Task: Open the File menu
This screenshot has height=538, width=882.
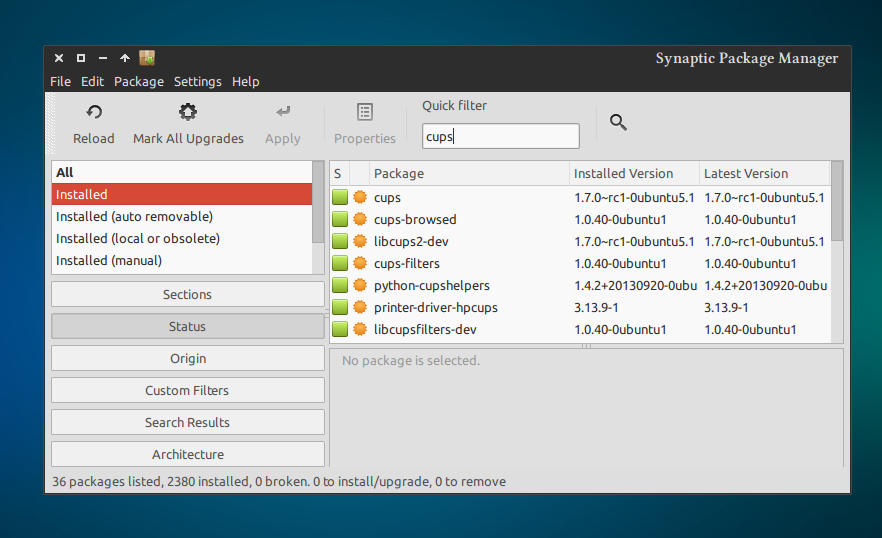Action: click(x=60, y=82)
